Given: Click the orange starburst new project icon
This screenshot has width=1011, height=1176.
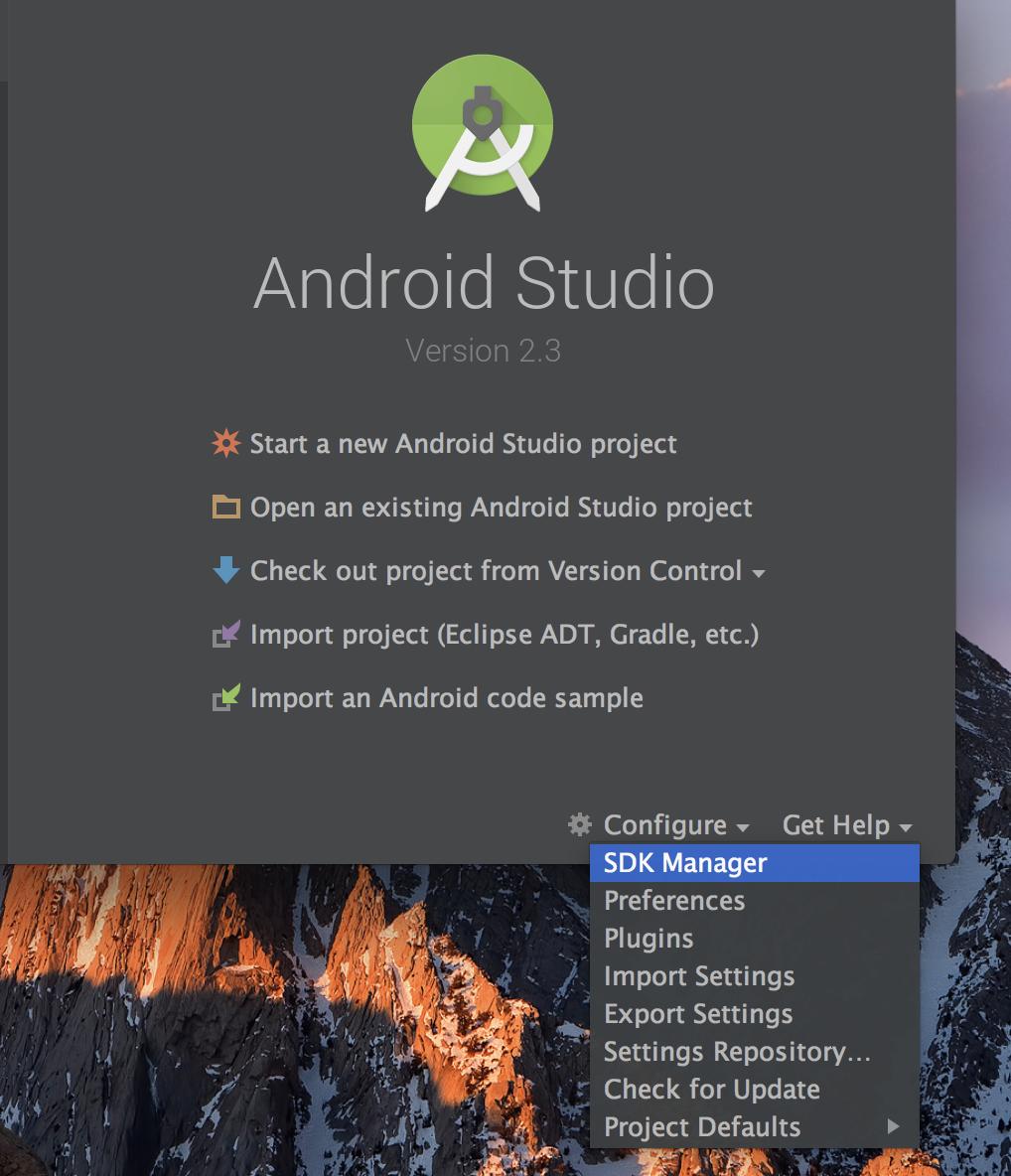Looking at the screenshot, I should [225, 443].
